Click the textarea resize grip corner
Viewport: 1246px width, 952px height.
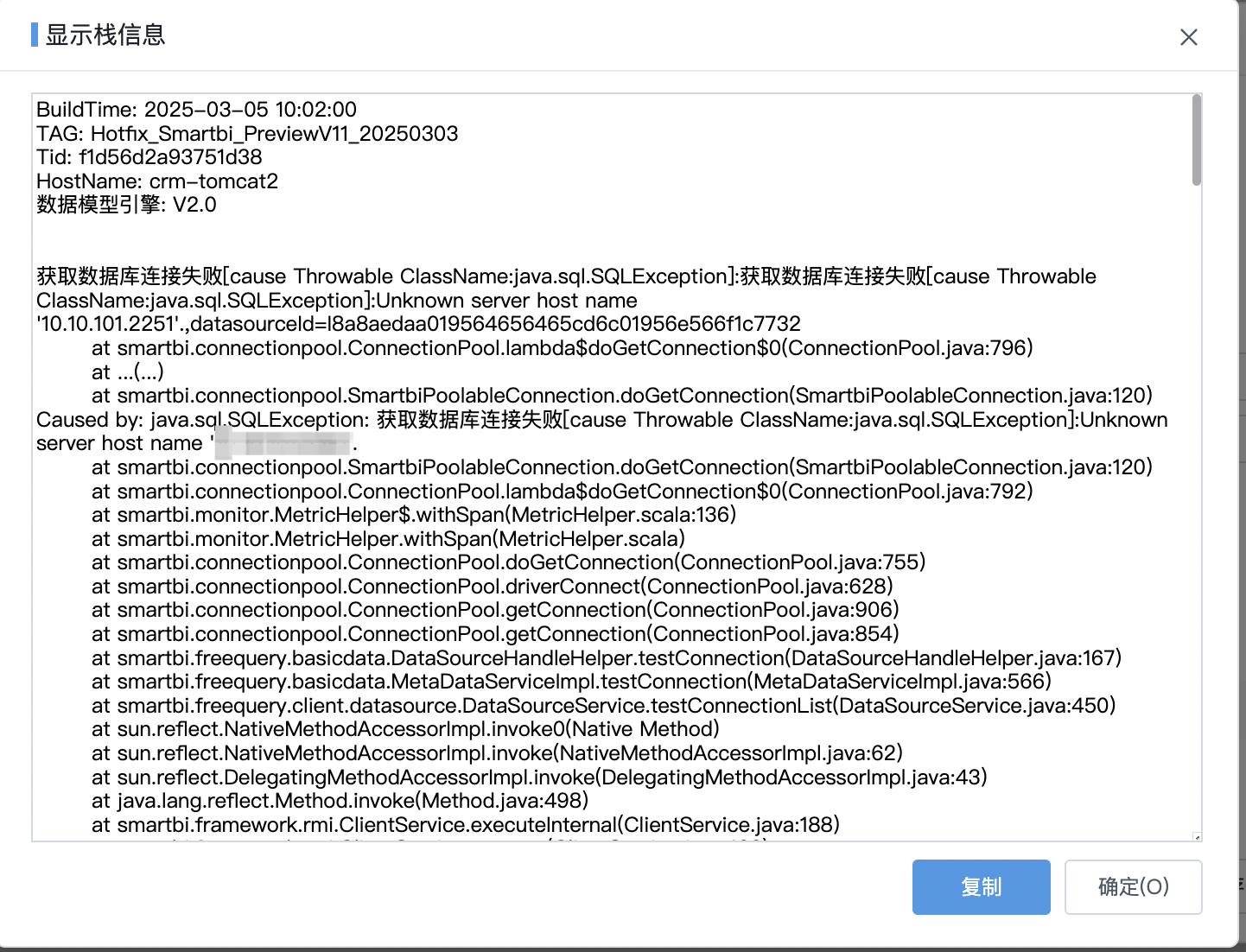point(1197,836)
